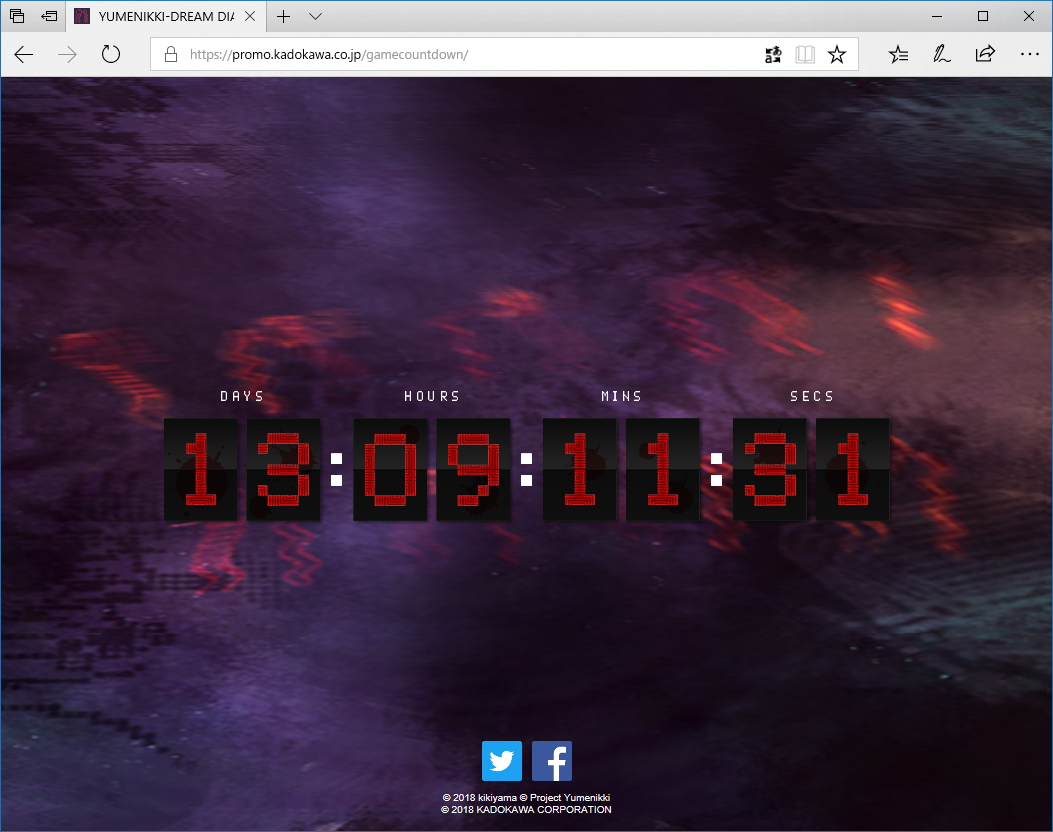The width and height of the screenshot is (1053, 832).
Task: Show tab previews chevron
Action: tap(315, 16)
